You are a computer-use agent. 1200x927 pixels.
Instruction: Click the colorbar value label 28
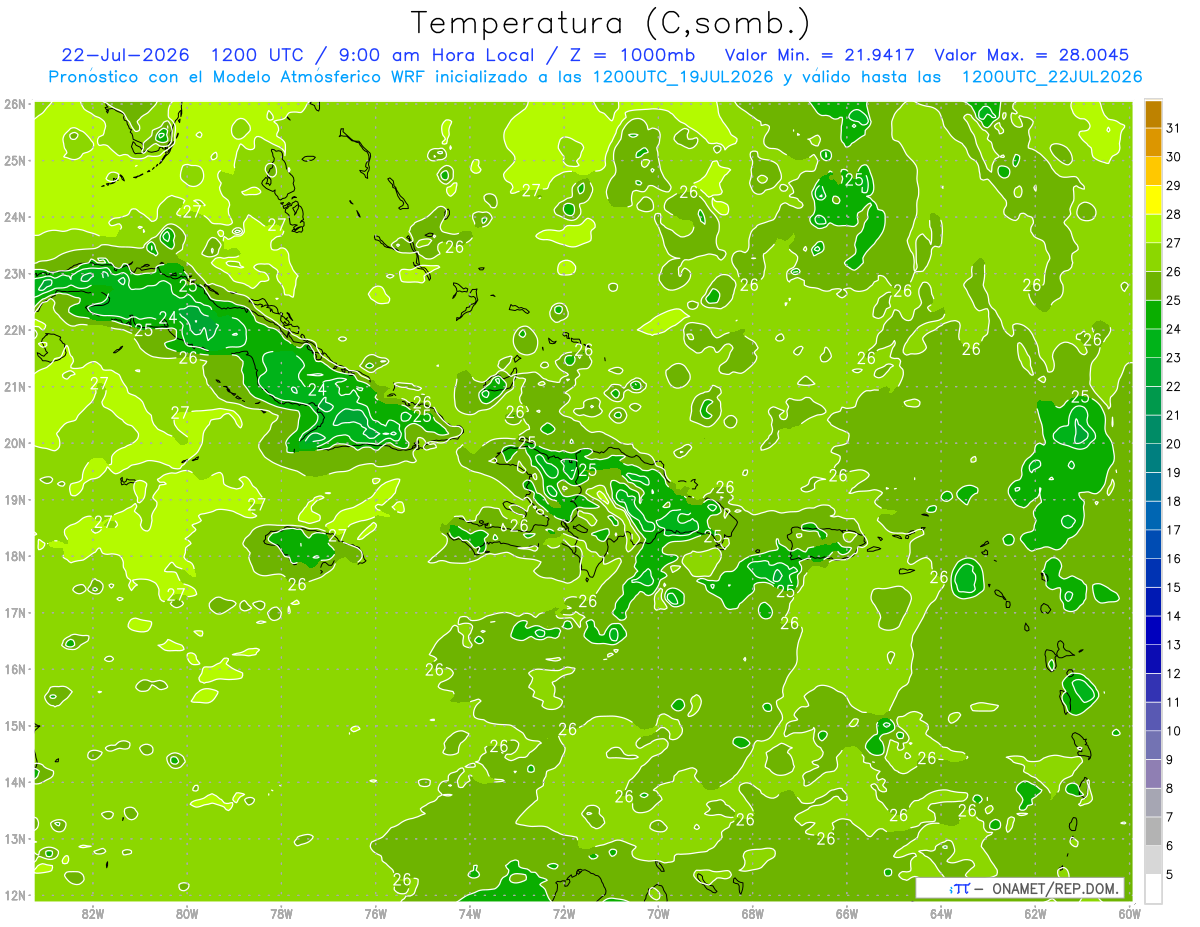pyautogui.click(x=1174, y=214)
